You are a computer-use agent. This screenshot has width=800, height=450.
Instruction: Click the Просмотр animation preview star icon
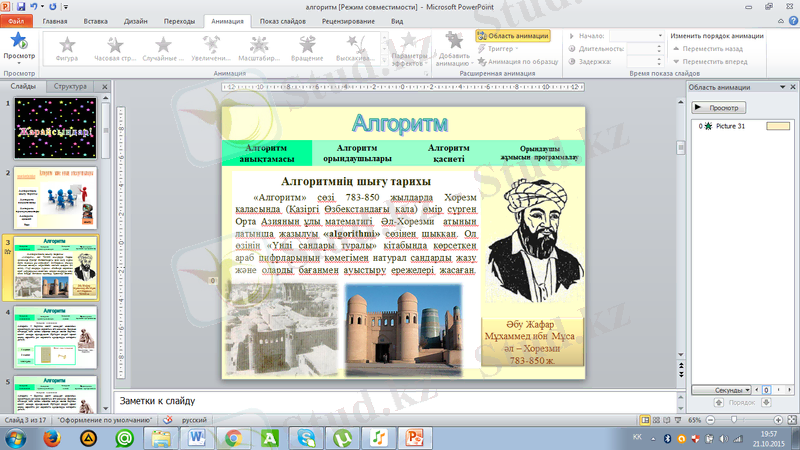pos(18,41)
